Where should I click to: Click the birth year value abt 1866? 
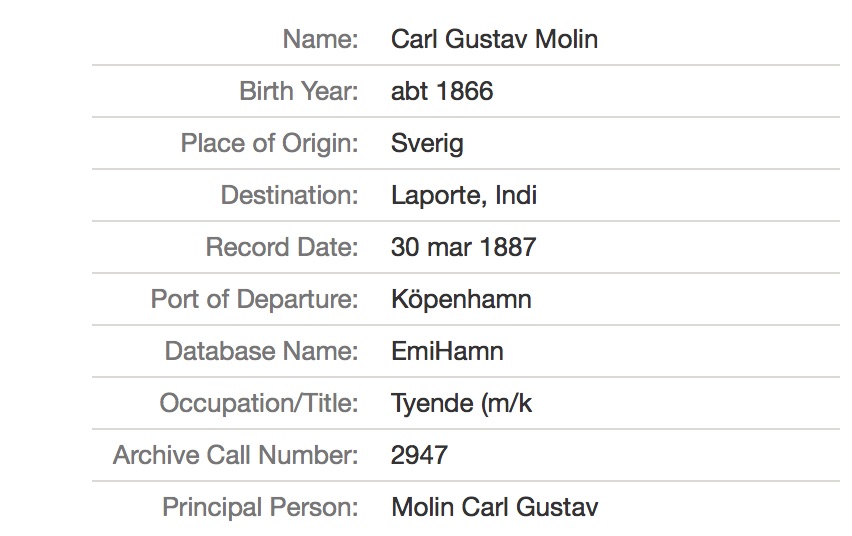point(442,92)
